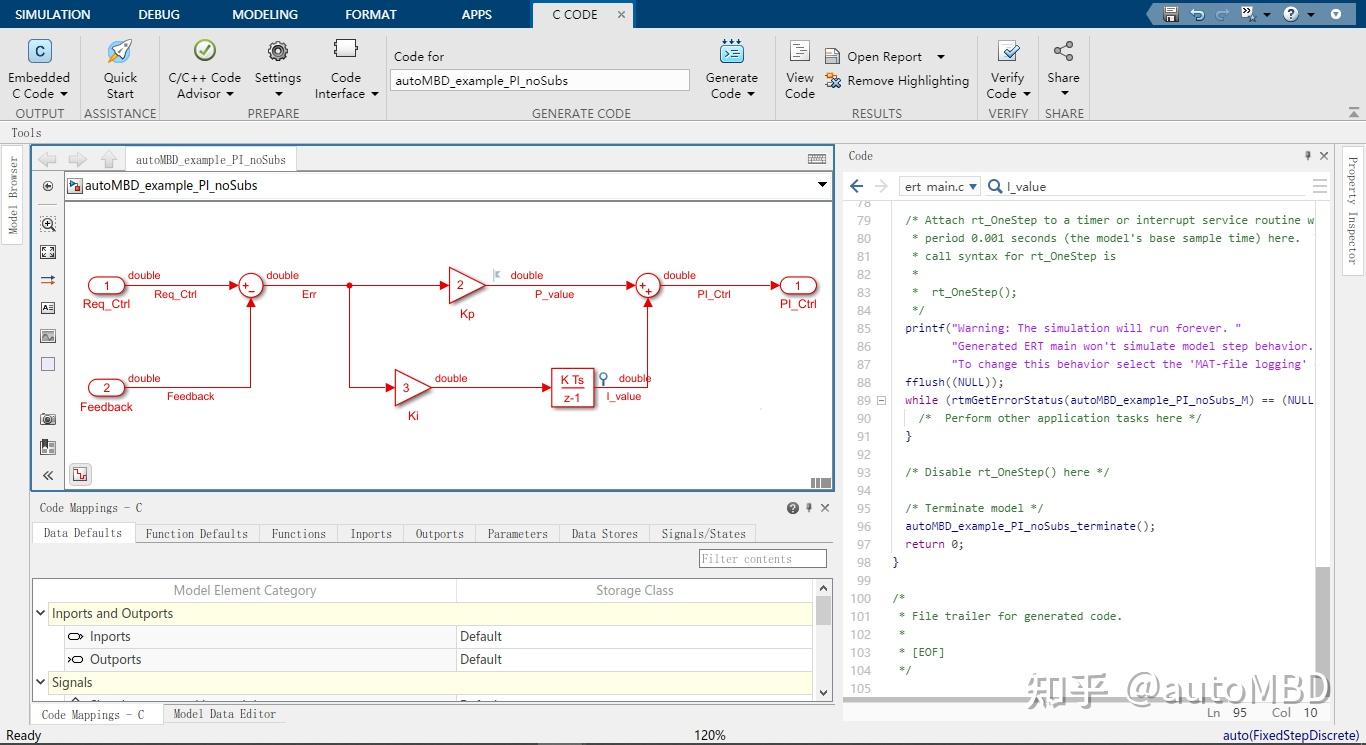
Task: Select the Annotation text tool in the palette
Action: click(x=48, y=308)
